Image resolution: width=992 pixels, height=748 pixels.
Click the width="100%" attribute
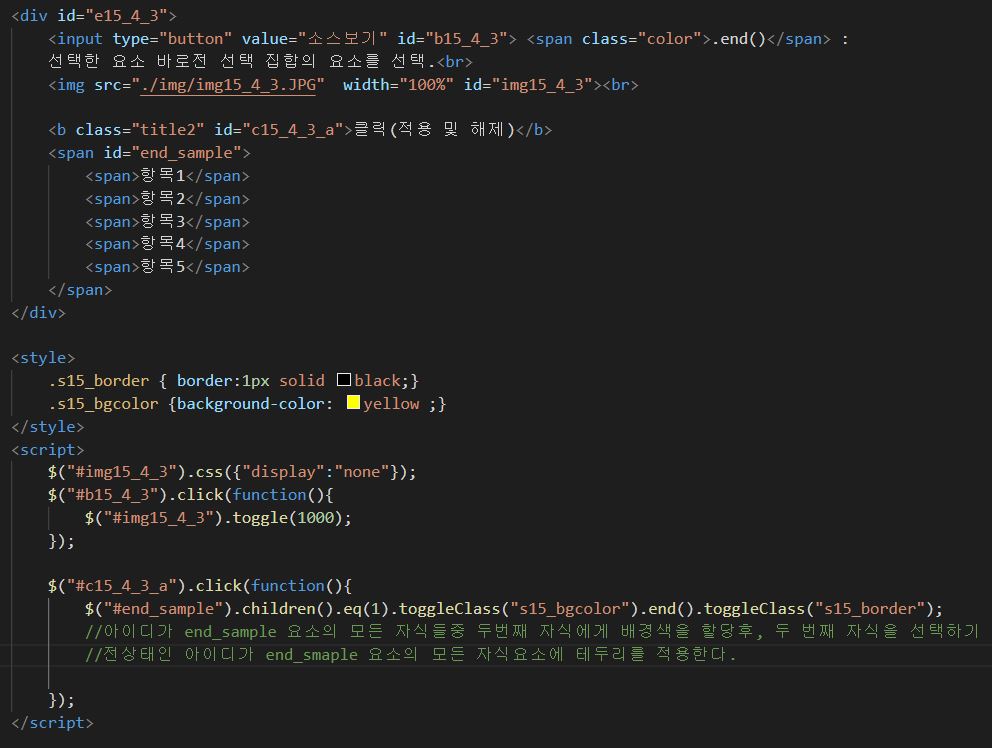pos(399,85)
